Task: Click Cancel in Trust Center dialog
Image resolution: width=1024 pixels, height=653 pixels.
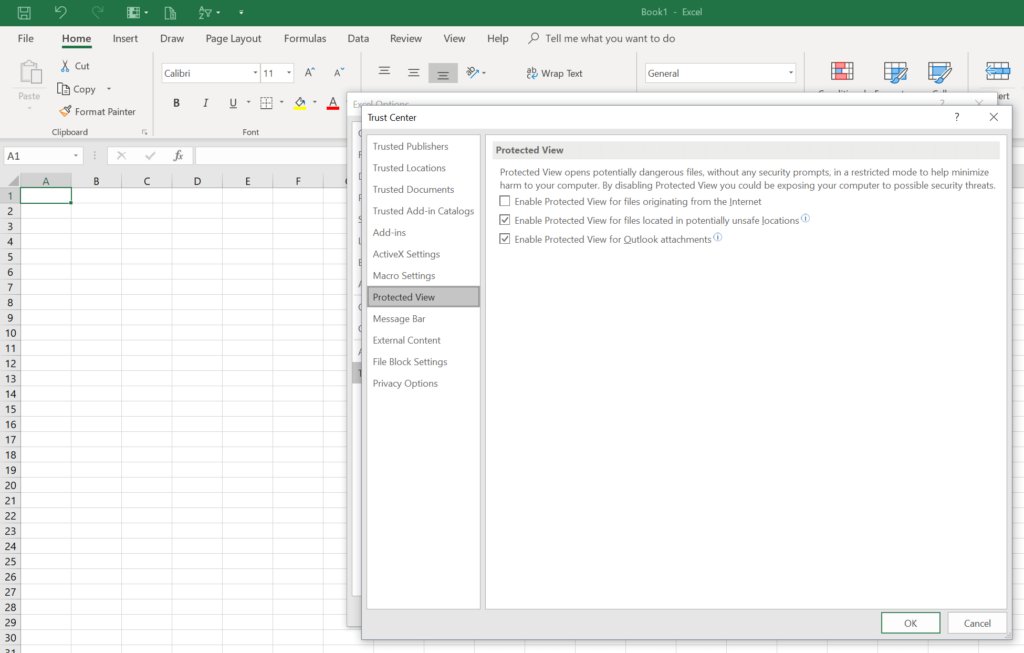Action: click(x=977, y=623)
